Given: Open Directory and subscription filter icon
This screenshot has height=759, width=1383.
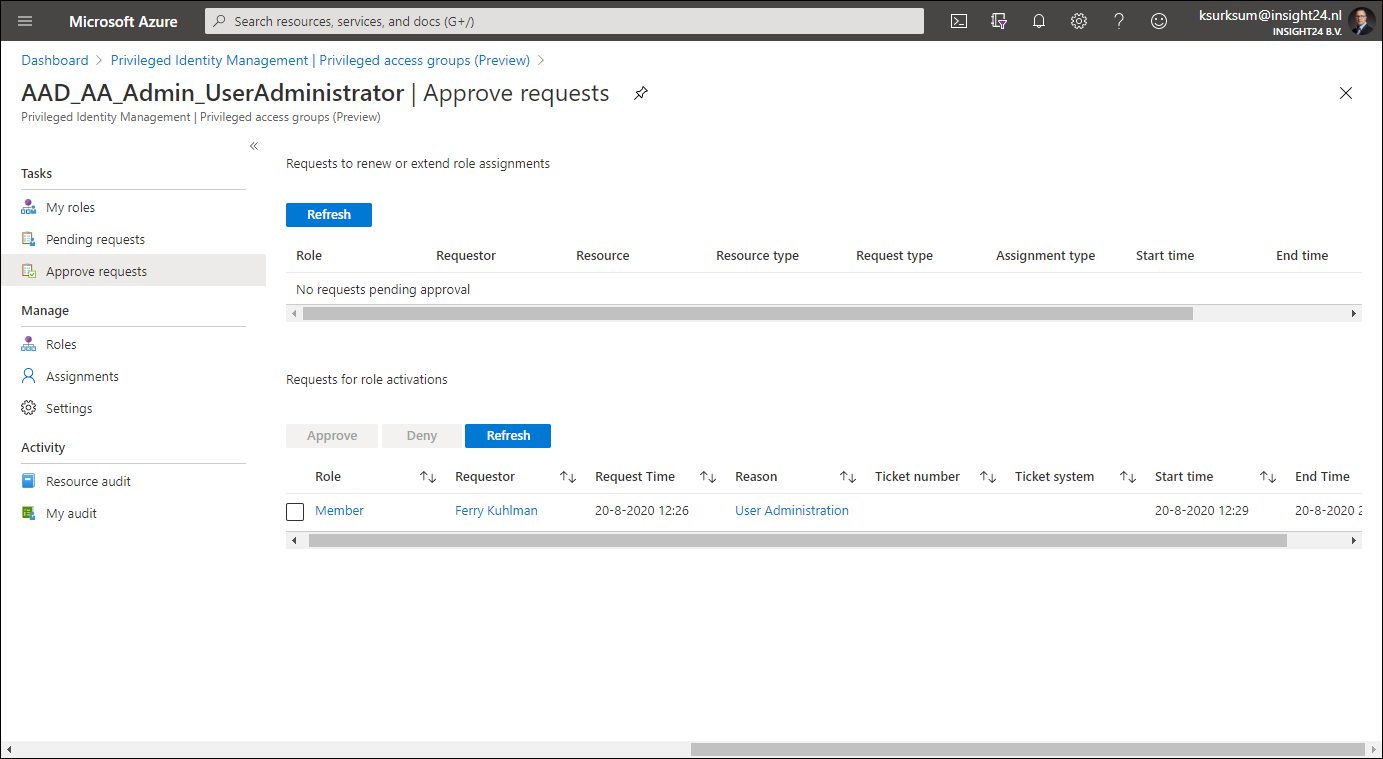Looking at the screenshot, I should [998, 21].
